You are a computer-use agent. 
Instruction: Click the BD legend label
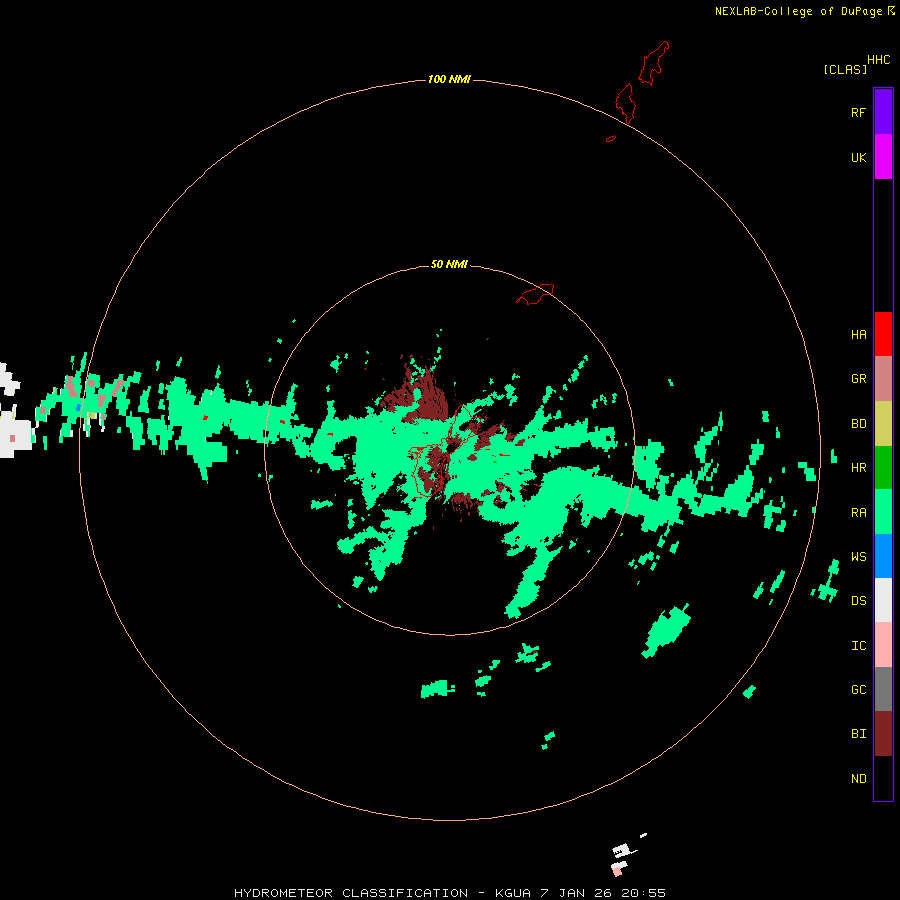[x=858, y=424]
